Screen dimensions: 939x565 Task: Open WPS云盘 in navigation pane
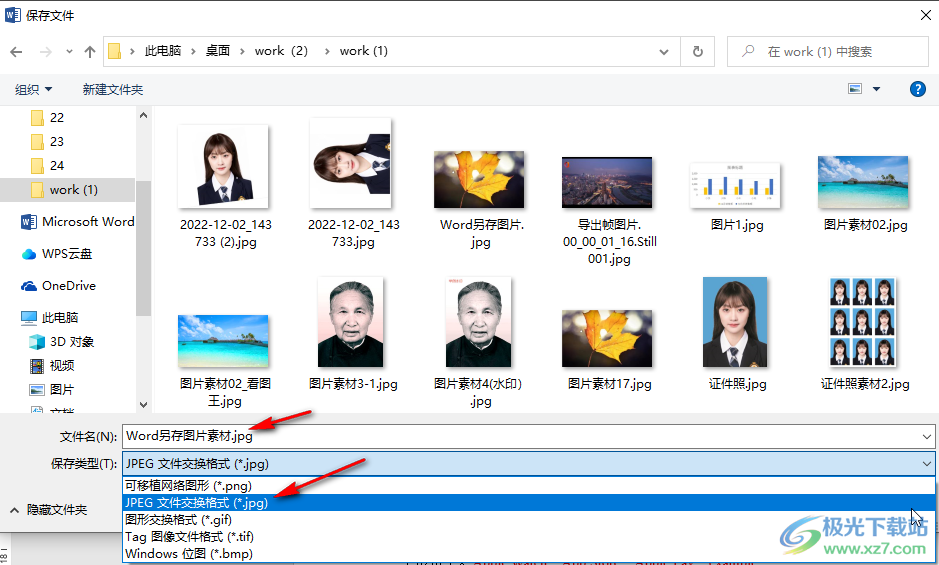pos(56,254)
